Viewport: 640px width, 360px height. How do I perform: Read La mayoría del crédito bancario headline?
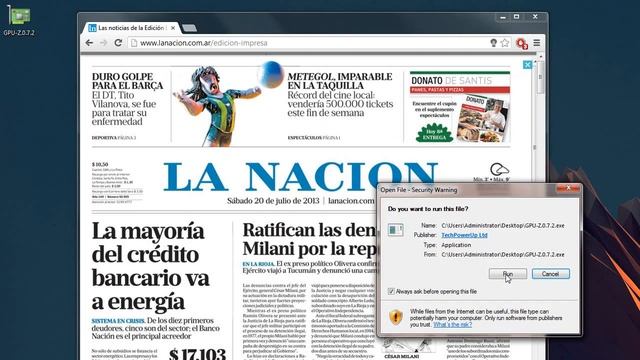pyautogui.click(x=150, y=266)
